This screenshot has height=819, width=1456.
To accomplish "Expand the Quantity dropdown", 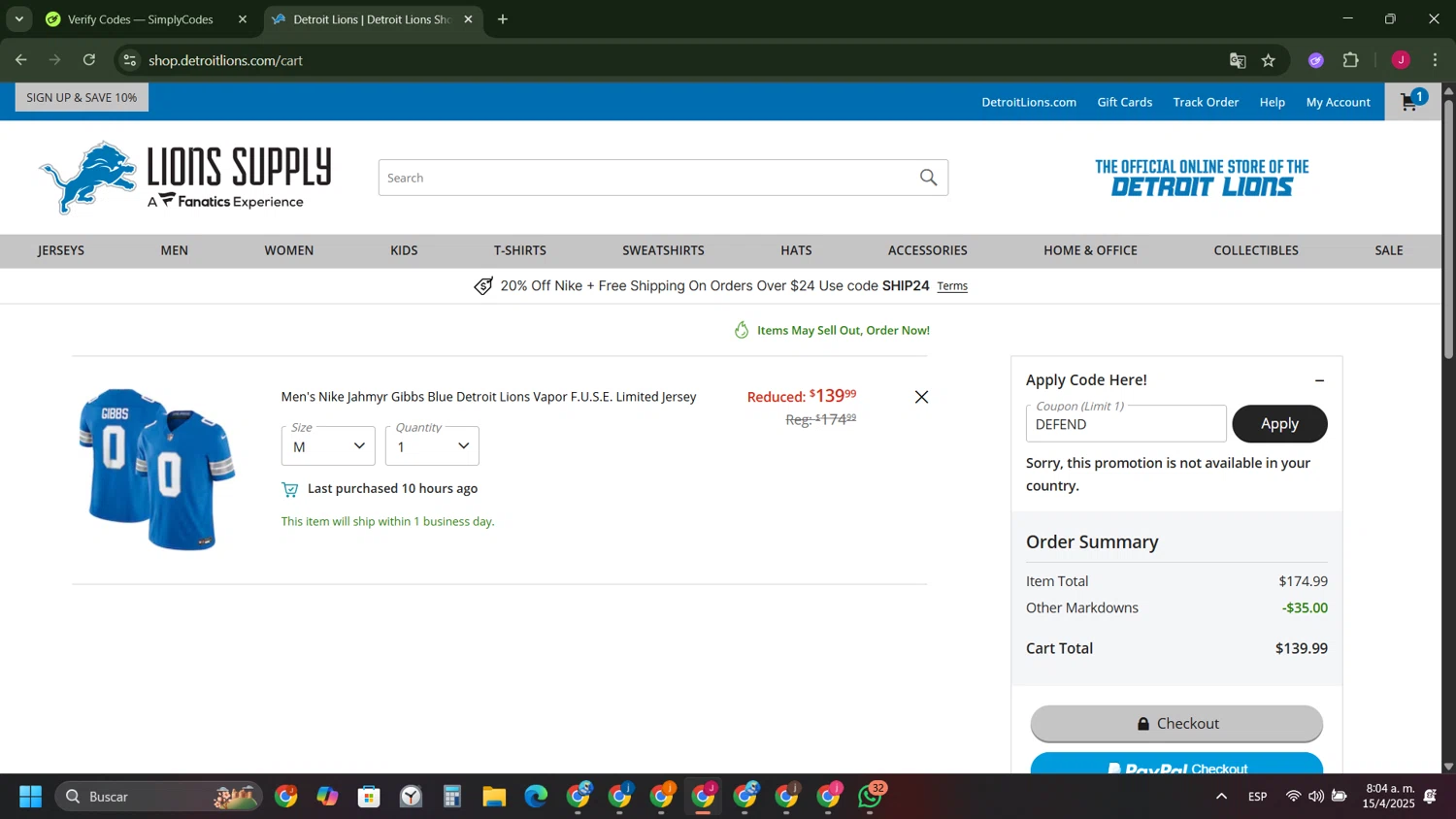I will [432, 446].
